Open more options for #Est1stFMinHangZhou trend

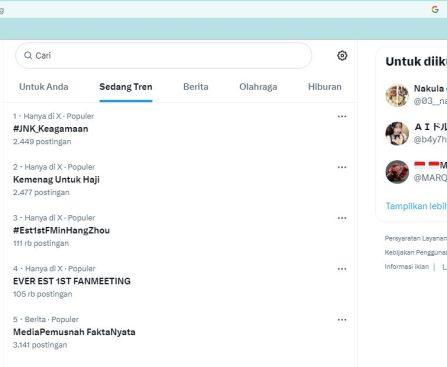click(342, 218)
